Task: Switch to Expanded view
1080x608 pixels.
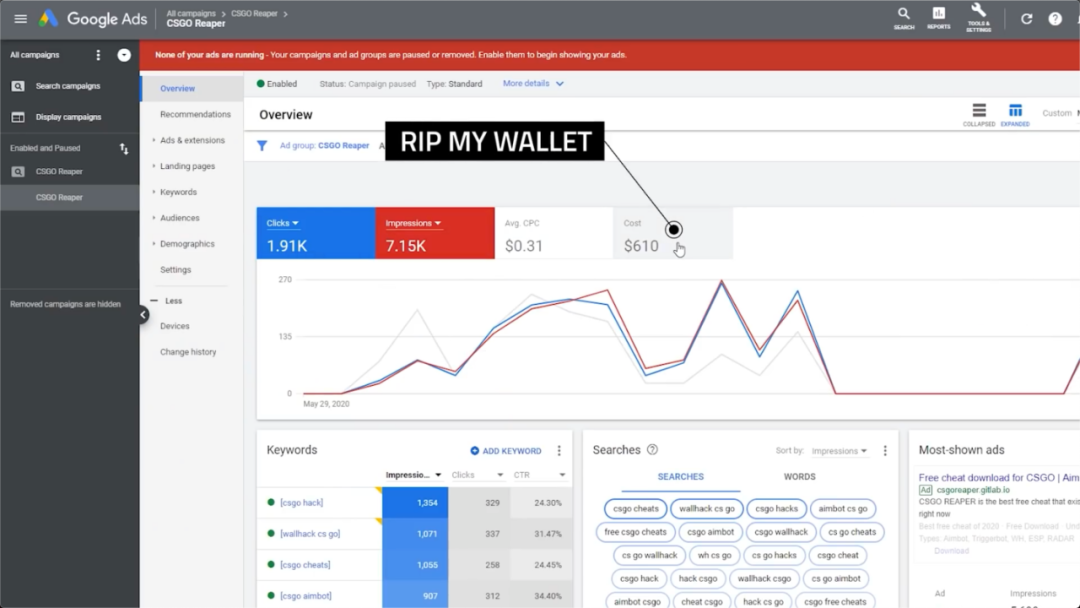Action: (x=1015, y=114)
